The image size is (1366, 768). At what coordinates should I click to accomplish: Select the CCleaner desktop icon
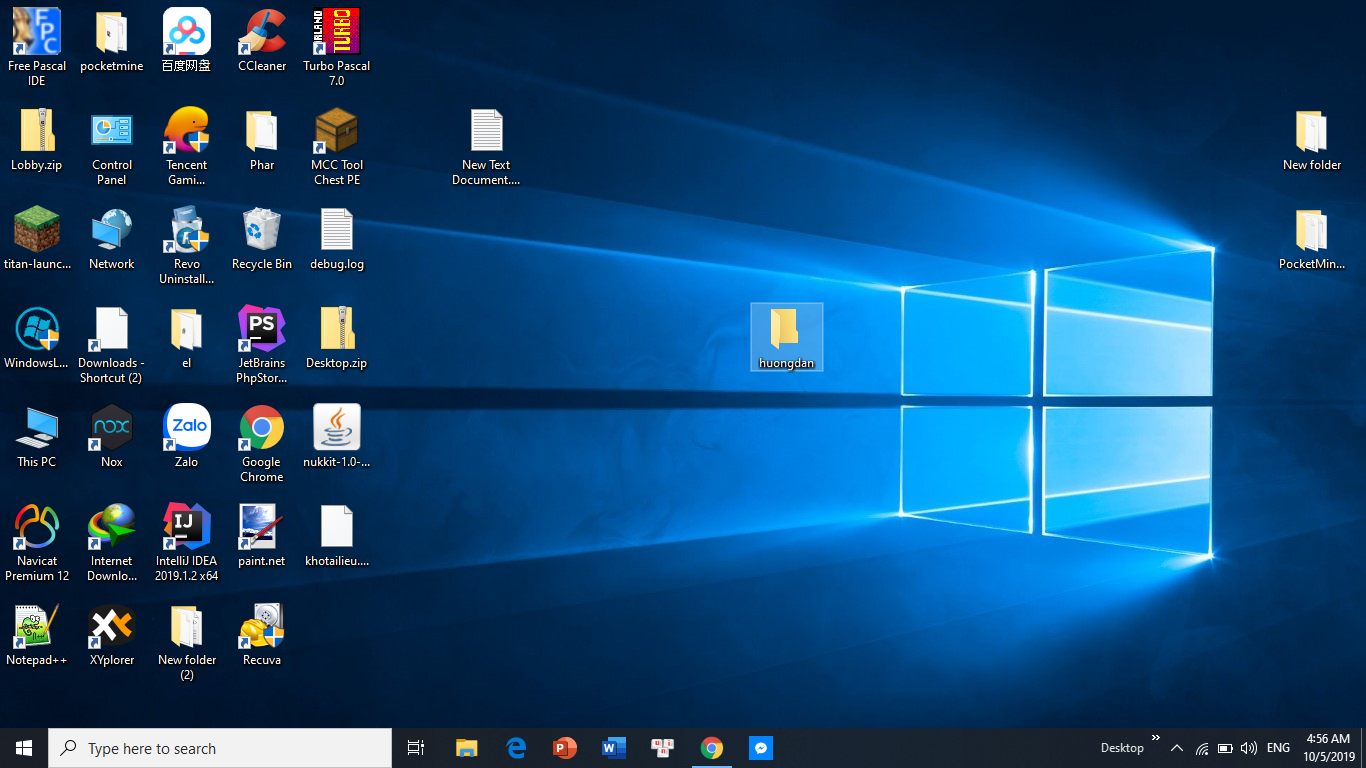pos(261,33)
